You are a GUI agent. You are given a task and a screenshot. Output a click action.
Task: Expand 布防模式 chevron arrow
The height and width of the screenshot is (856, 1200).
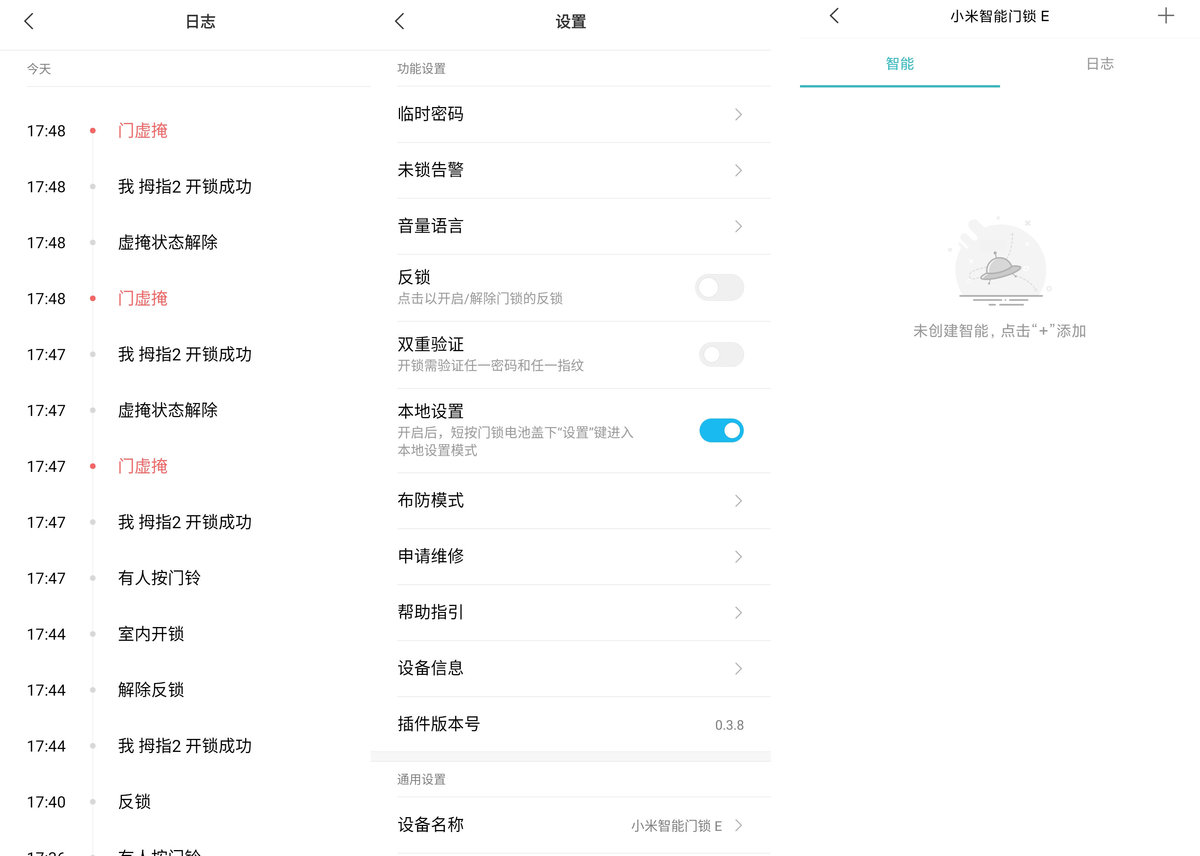tap(738, 500)
